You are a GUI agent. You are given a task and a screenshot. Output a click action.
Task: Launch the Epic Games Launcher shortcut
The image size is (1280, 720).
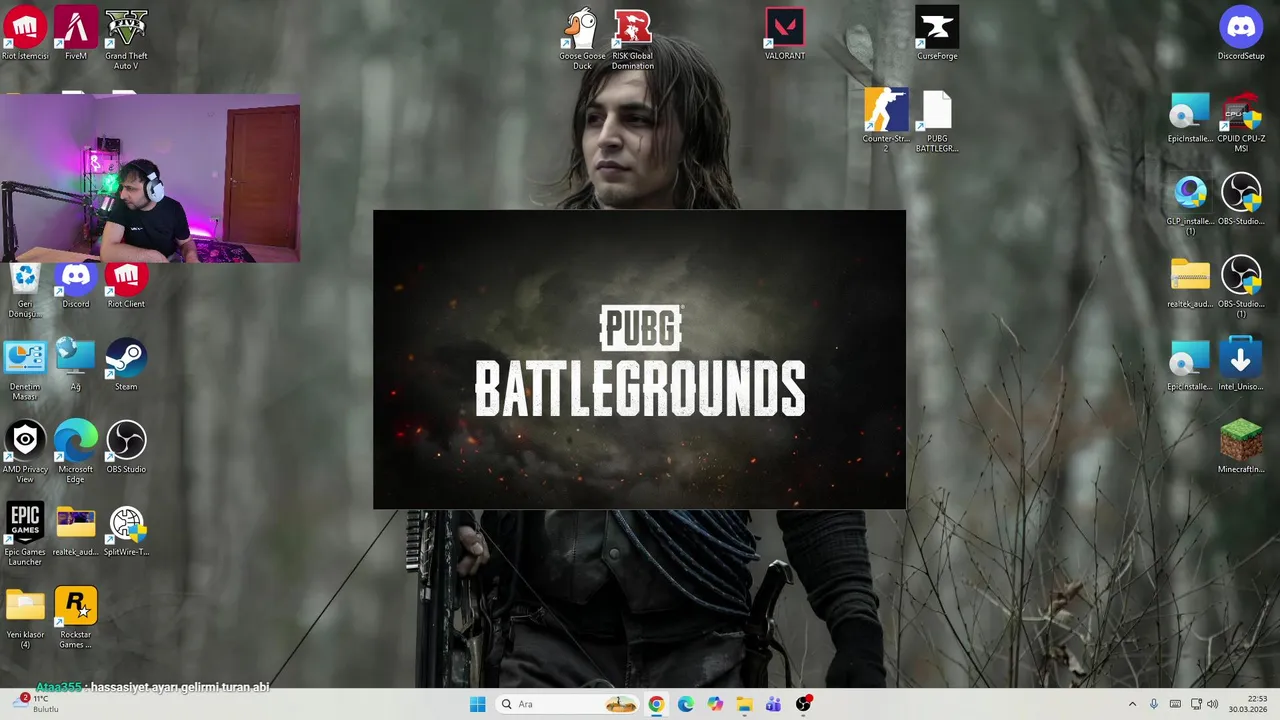click(25, 535)
